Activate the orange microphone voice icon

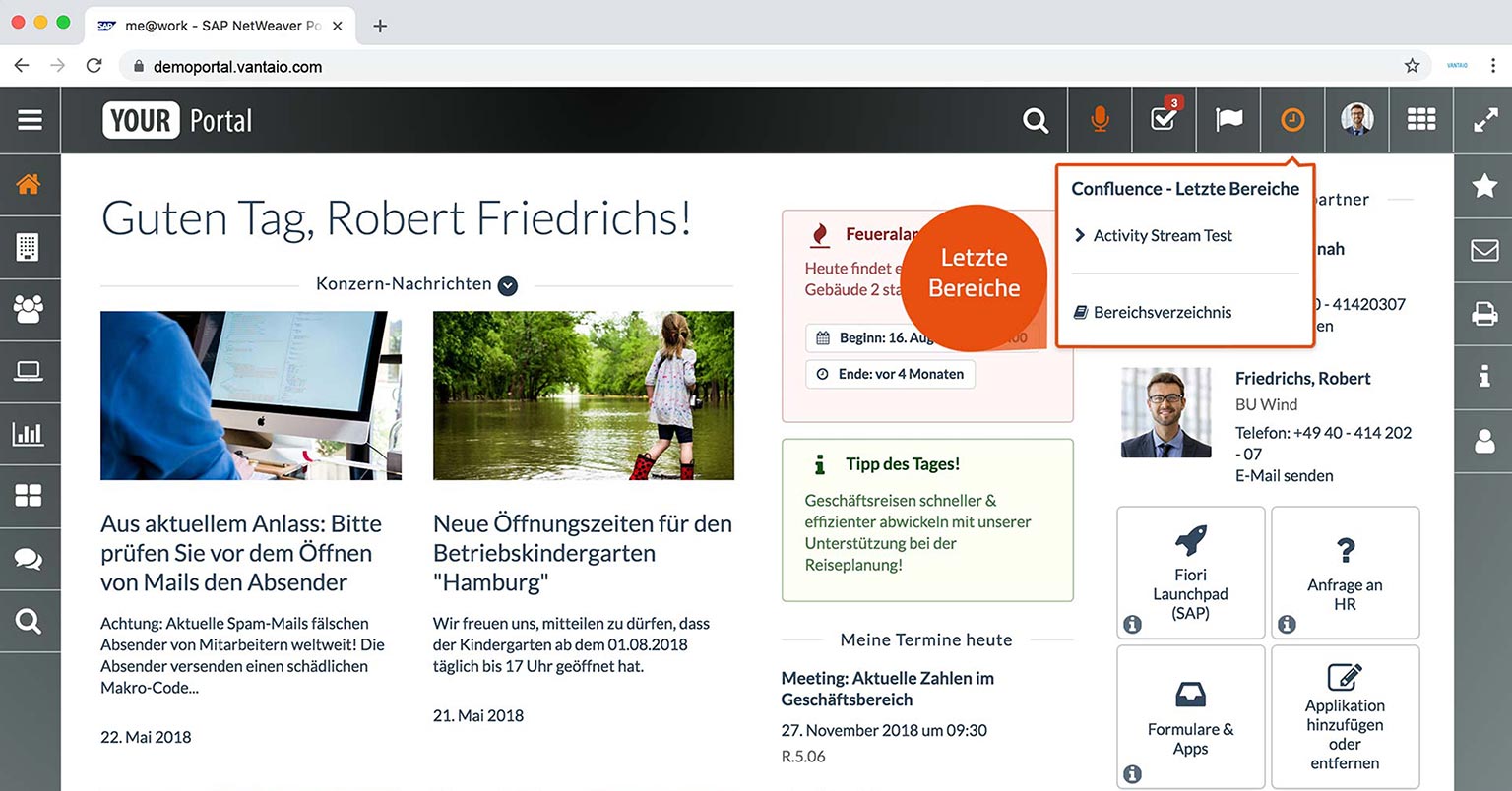(1100, 120)
